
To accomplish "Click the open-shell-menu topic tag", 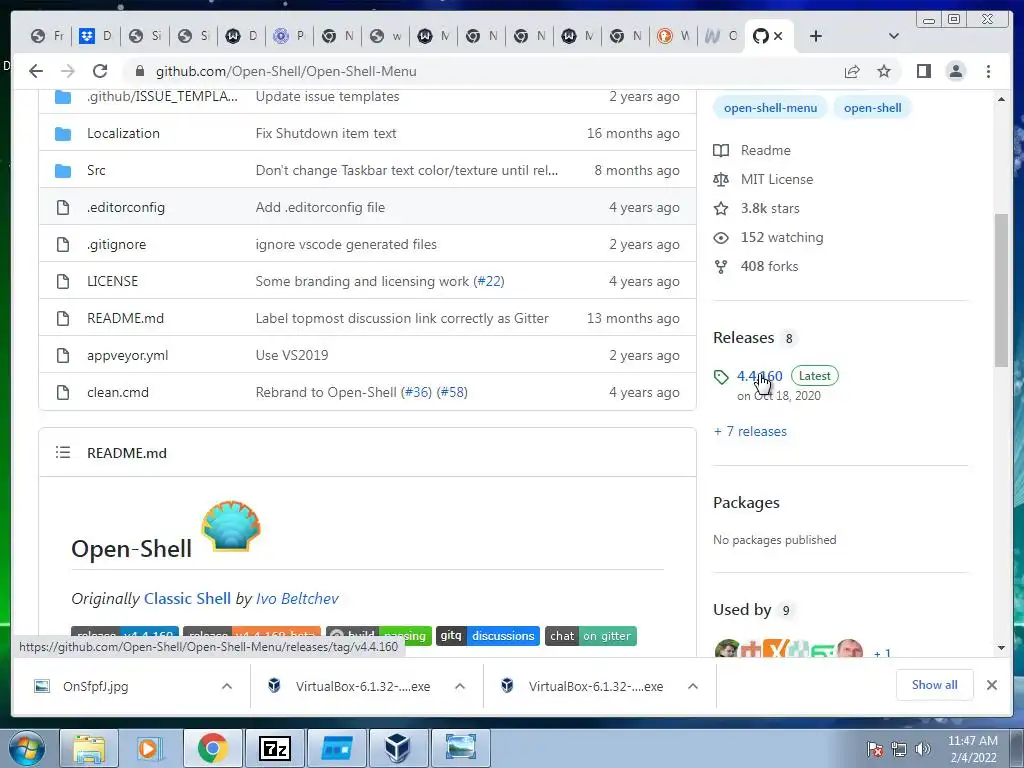I will 770,108.
